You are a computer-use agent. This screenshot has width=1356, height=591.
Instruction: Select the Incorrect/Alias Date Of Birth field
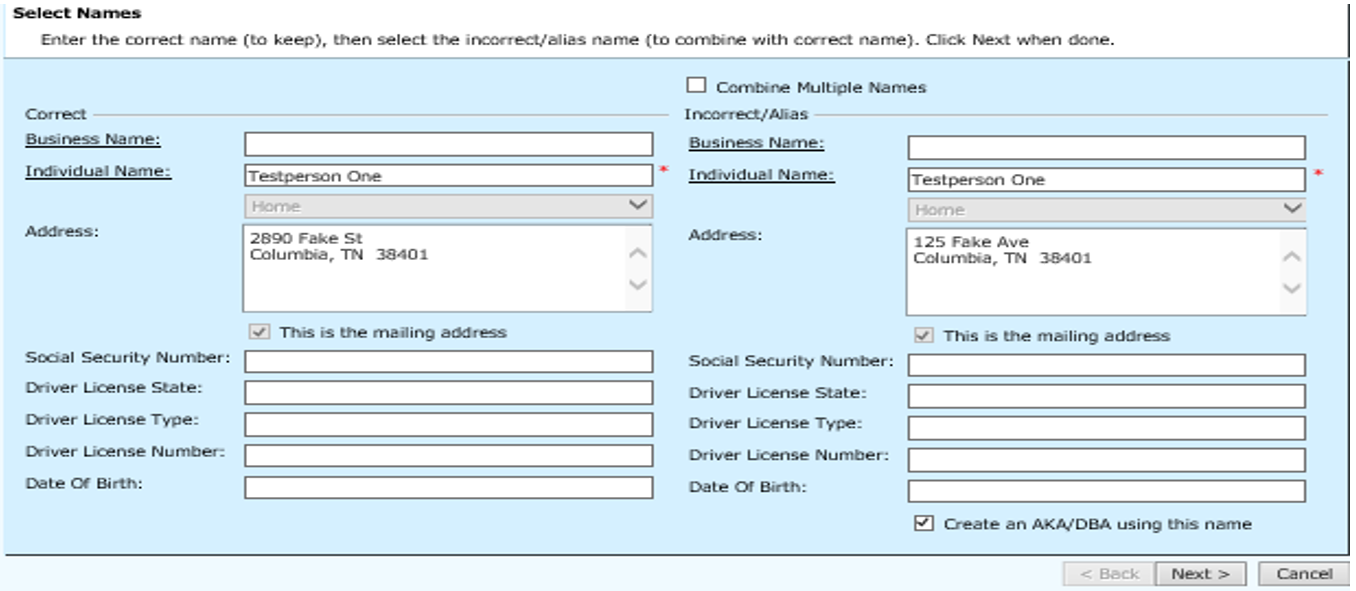click(x=1106, y=491)
